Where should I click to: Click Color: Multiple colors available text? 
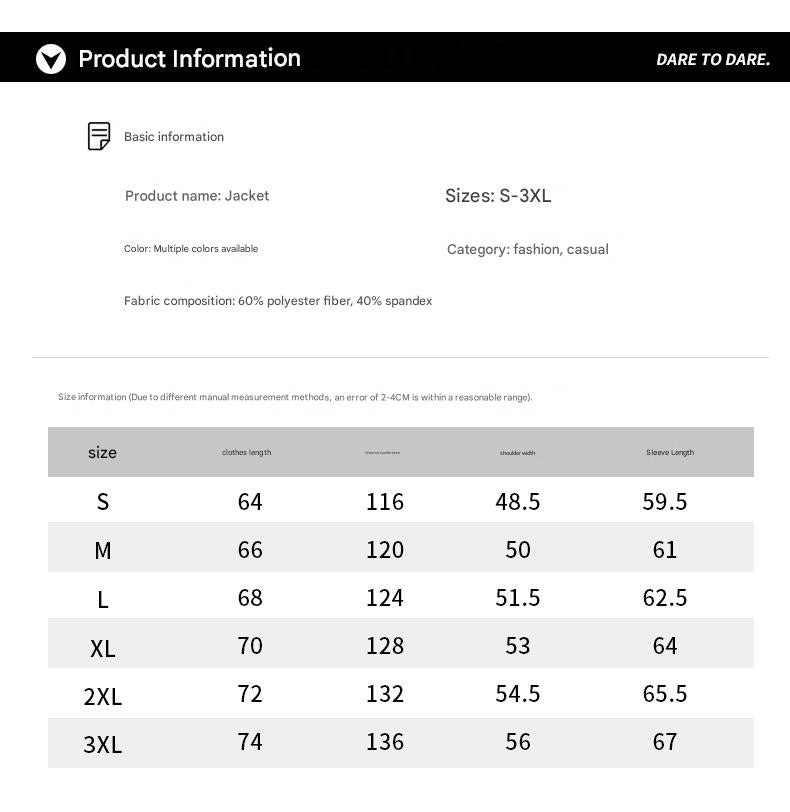tap(191, 249)
